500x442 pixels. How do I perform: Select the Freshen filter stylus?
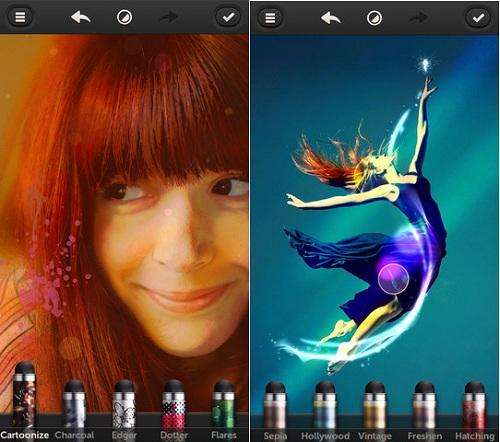[x=424, y=405]
